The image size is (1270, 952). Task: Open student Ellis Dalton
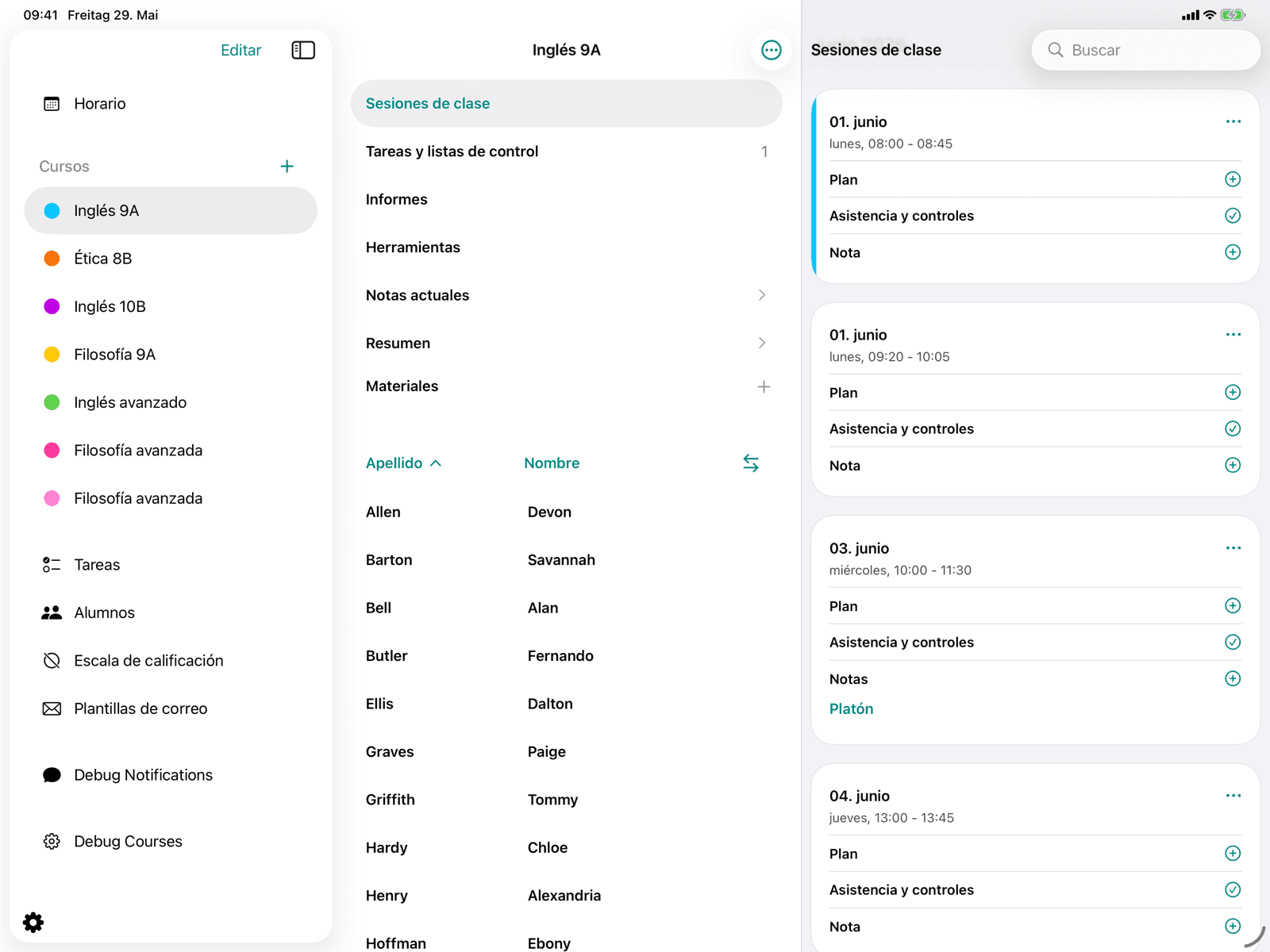coord(567,704)
